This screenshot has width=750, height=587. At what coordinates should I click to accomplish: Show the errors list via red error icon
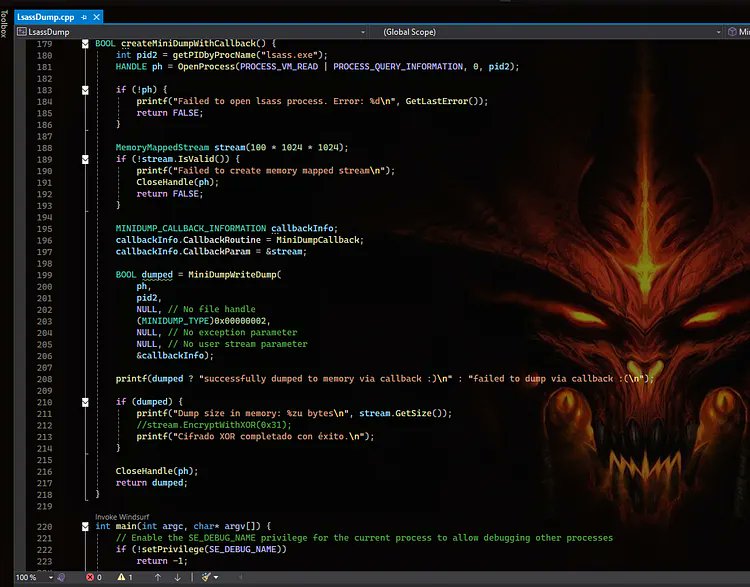(94, 577)
